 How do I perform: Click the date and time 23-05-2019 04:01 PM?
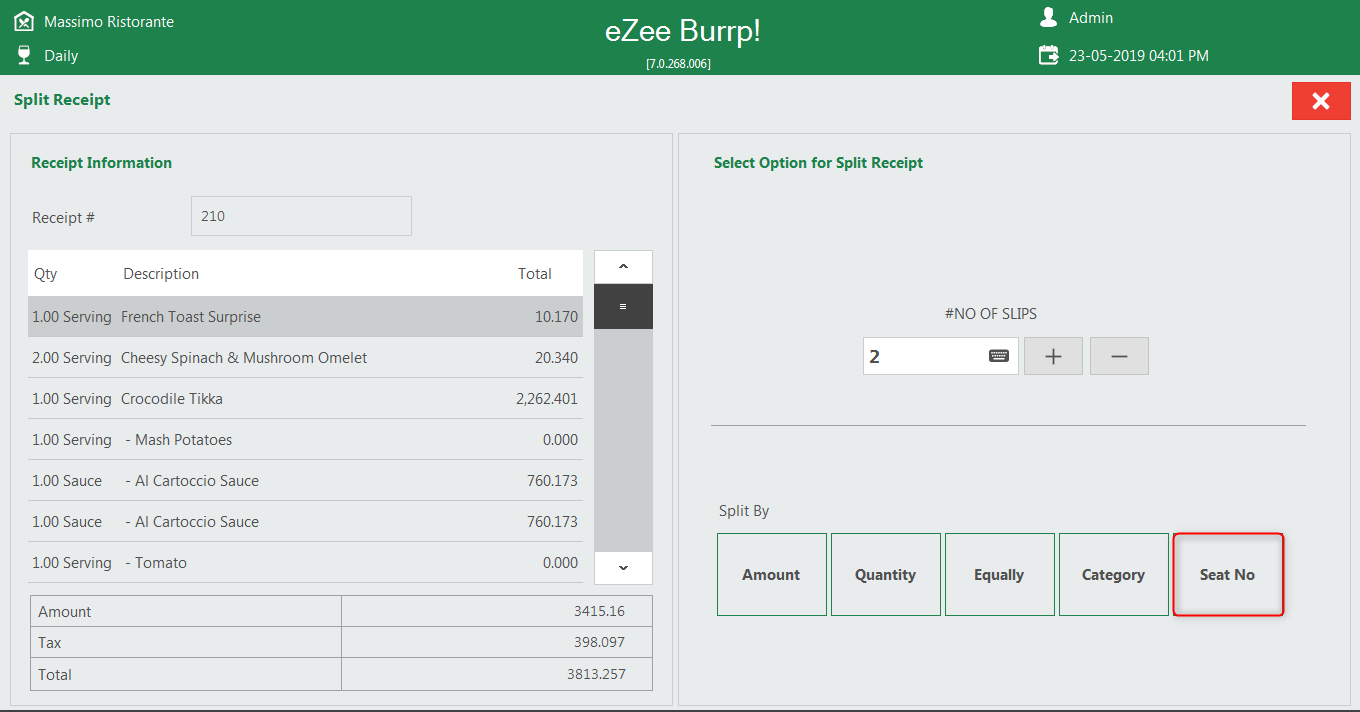[1139, 56]
